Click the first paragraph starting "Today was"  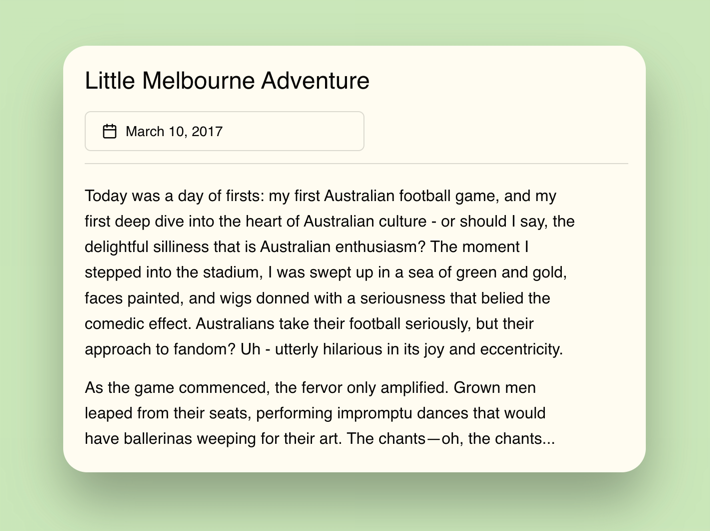click(330, 272)
